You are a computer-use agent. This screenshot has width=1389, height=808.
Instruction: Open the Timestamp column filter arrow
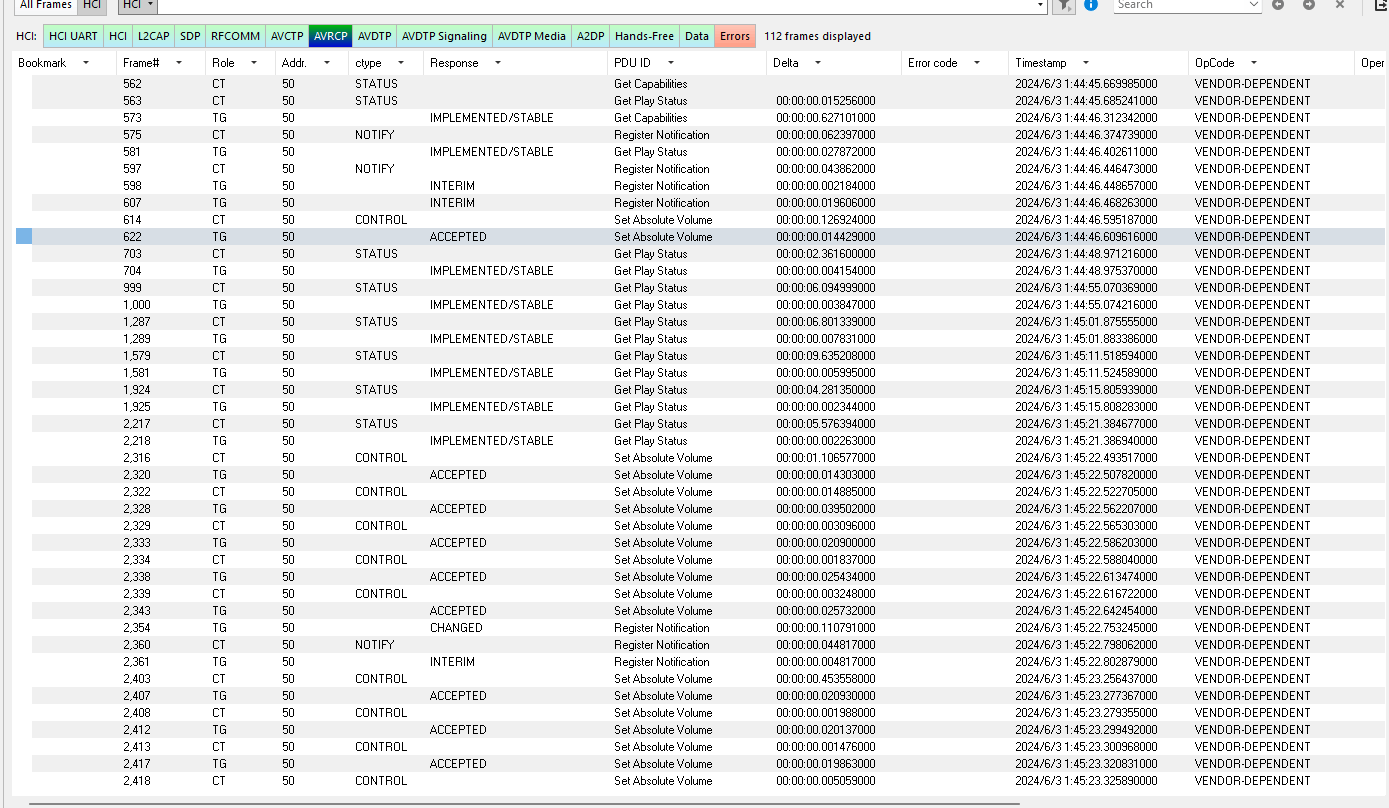[x=1085, y=63]
